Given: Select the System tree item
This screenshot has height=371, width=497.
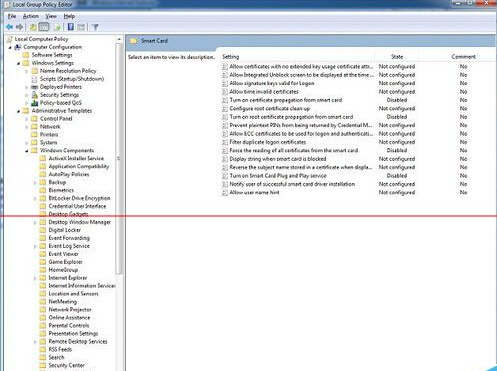Looking at the screenshot, I should (48, 143).
